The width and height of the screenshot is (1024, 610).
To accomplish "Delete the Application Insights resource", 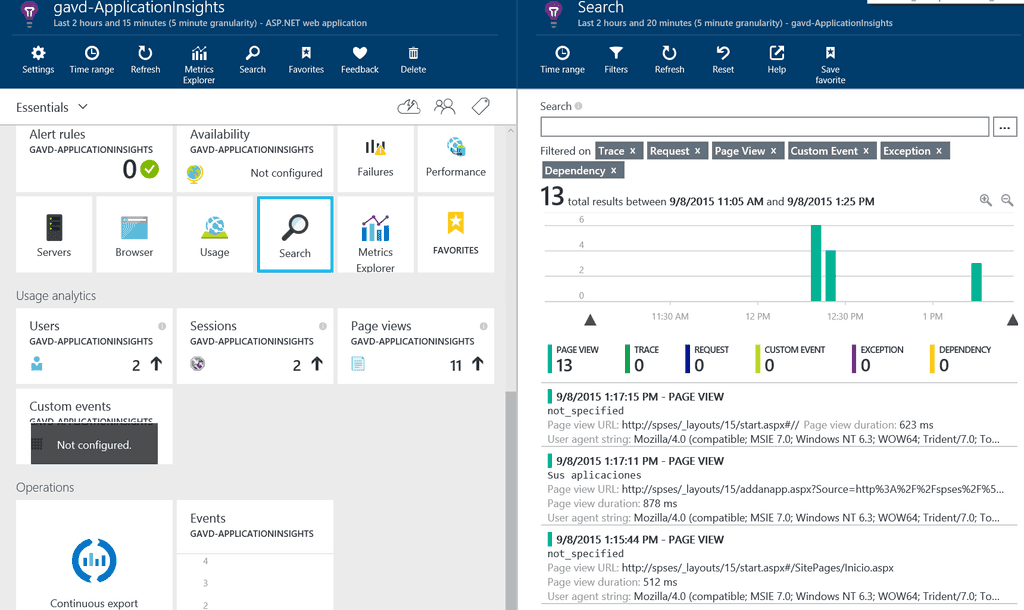I will 413,60.
